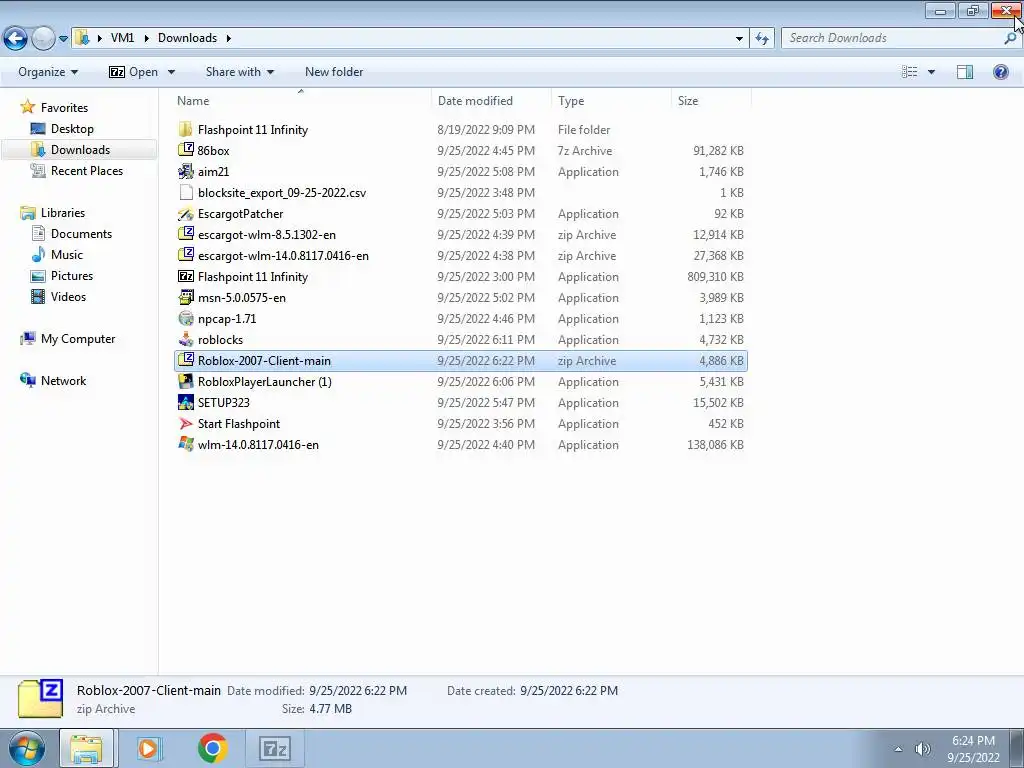
Task: Open the Pictures library
Action: 72,276
